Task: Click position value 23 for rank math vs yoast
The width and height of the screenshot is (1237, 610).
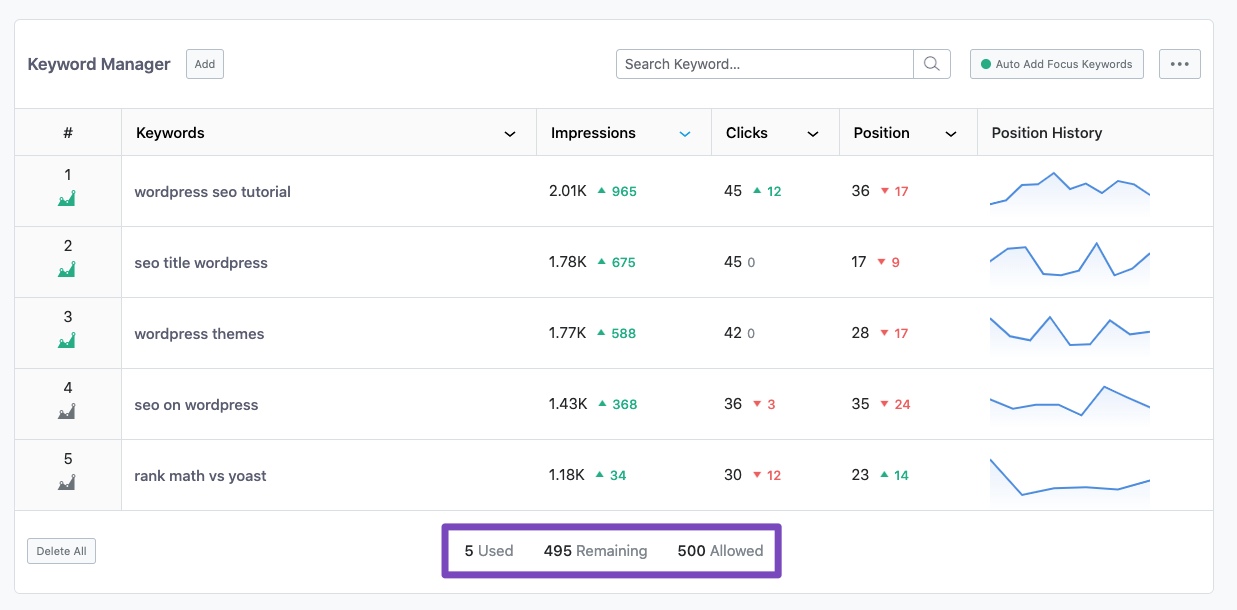Action: click(861, 475)
